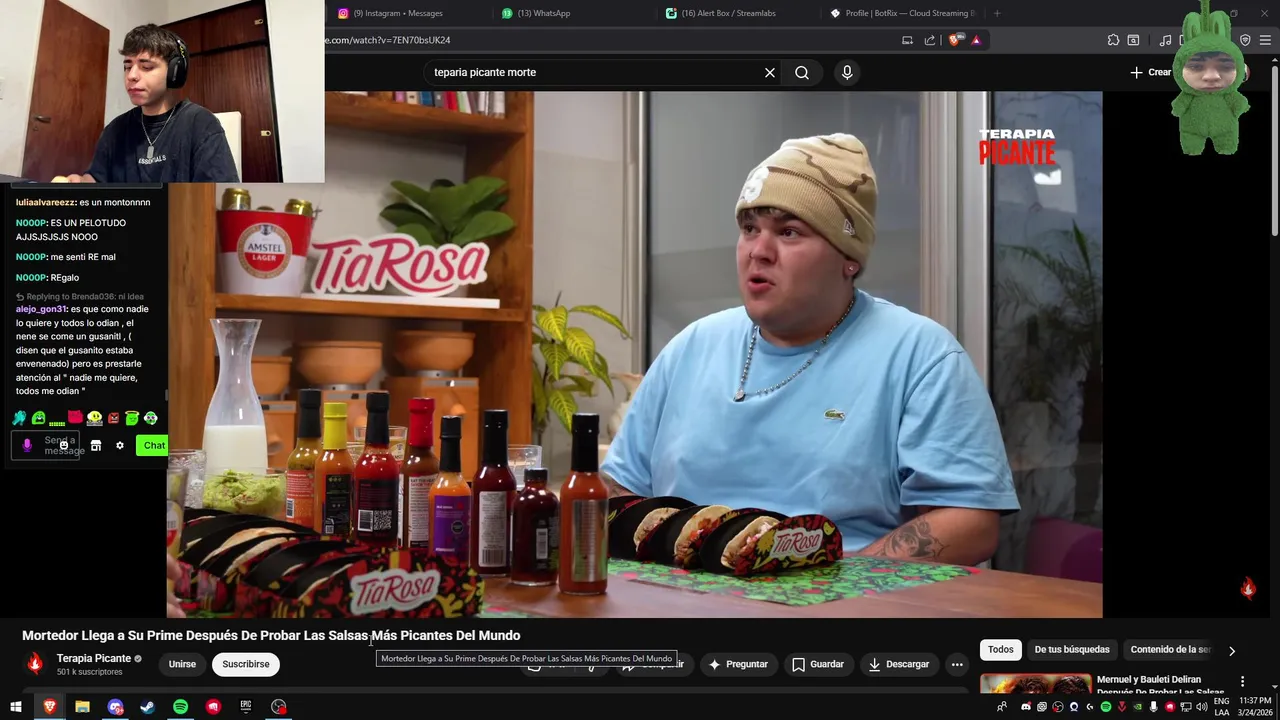Clear the YouTube search box text
This screenshot has height=720, width=1280.
tap(770, 72)
